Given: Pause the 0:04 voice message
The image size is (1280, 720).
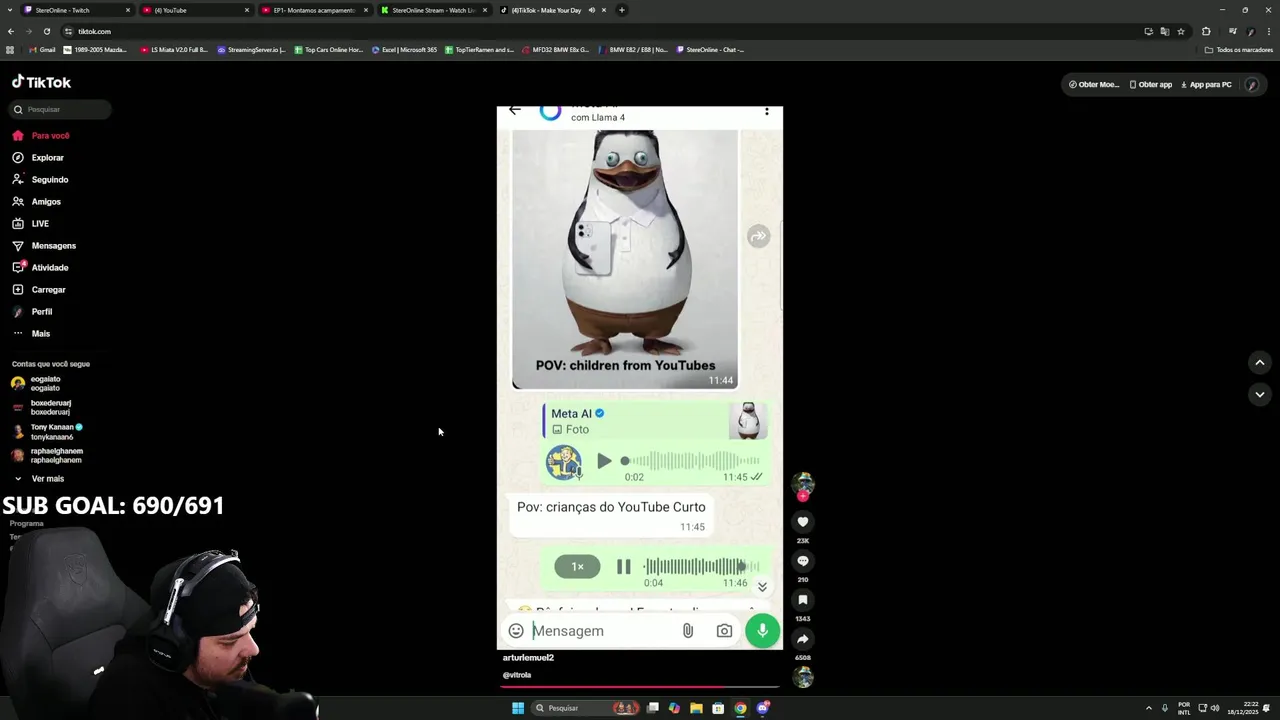Looking at the screenshot, I should pos(623,567).
